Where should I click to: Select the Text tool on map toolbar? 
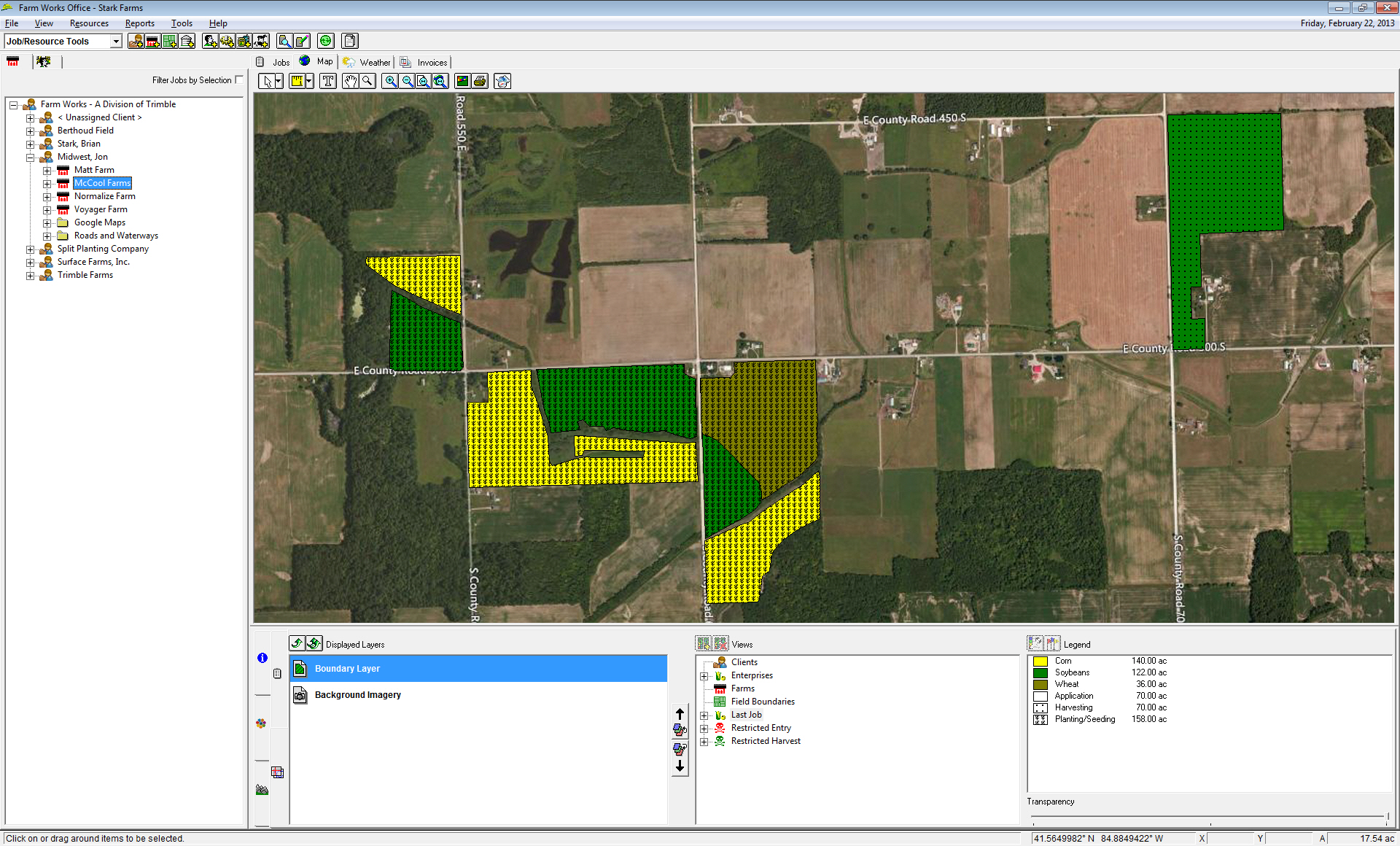click(328, 81)
